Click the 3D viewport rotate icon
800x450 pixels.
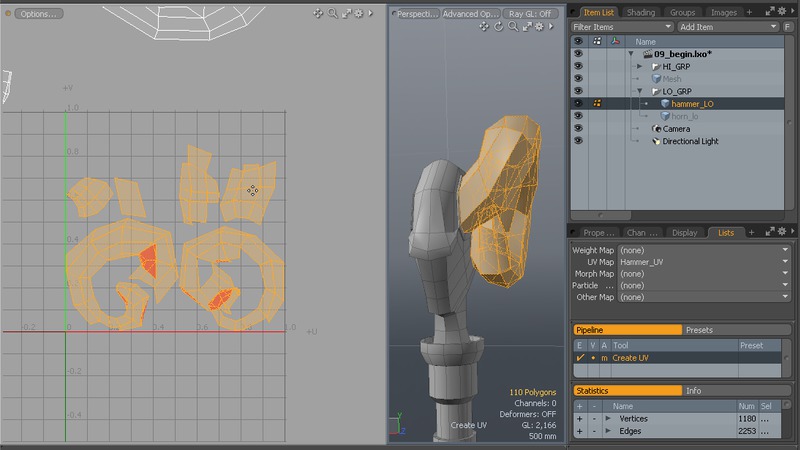[x=498, y=28]
